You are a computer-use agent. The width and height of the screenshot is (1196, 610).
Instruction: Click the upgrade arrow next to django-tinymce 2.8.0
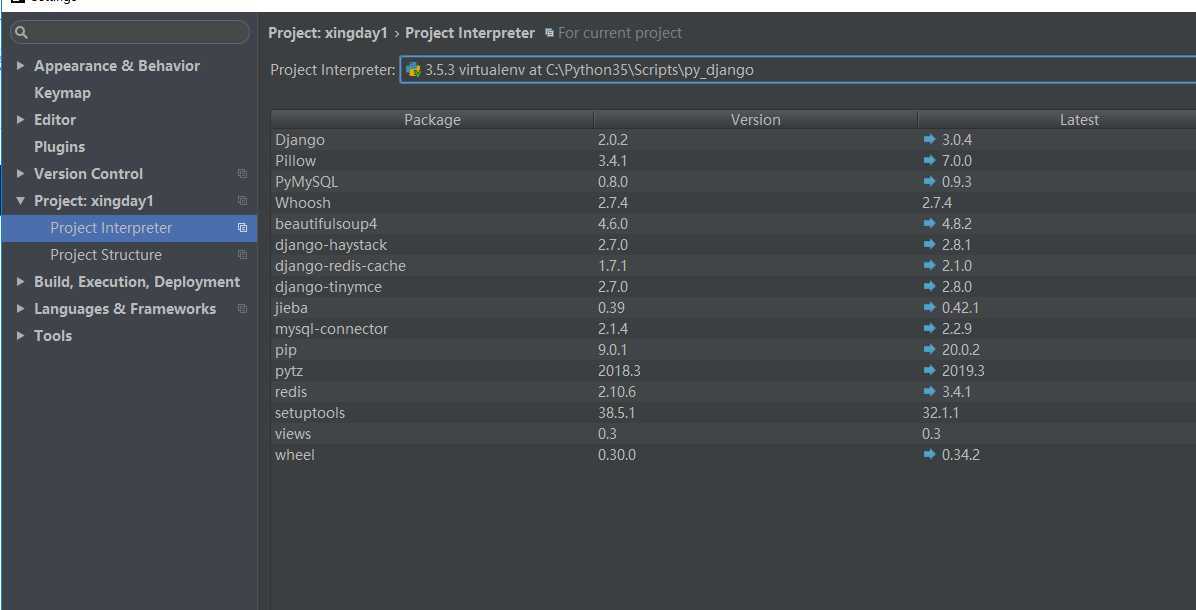coord(929,287)
